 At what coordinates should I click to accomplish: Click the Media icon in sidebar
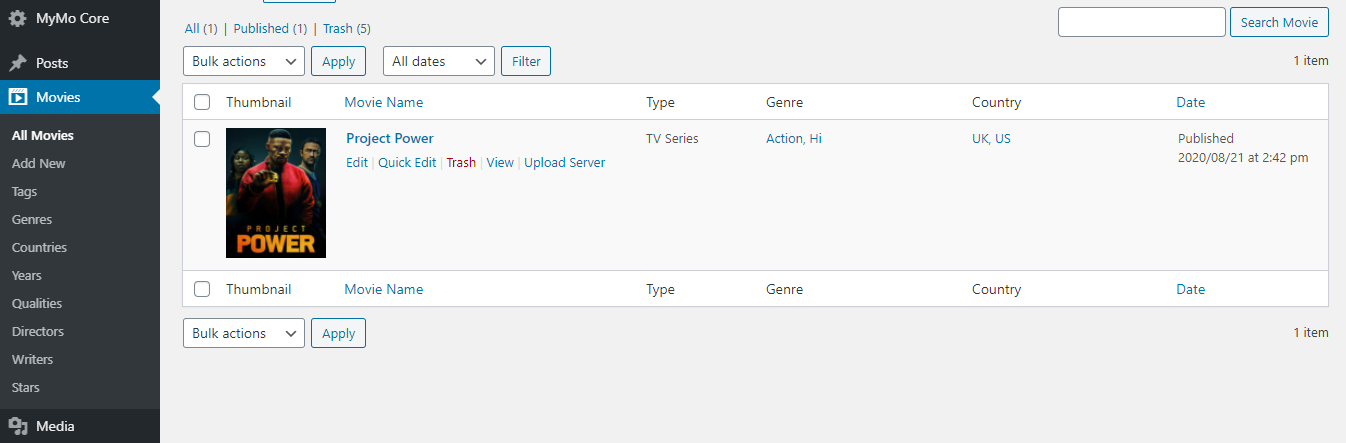click(x=18, y=426)
